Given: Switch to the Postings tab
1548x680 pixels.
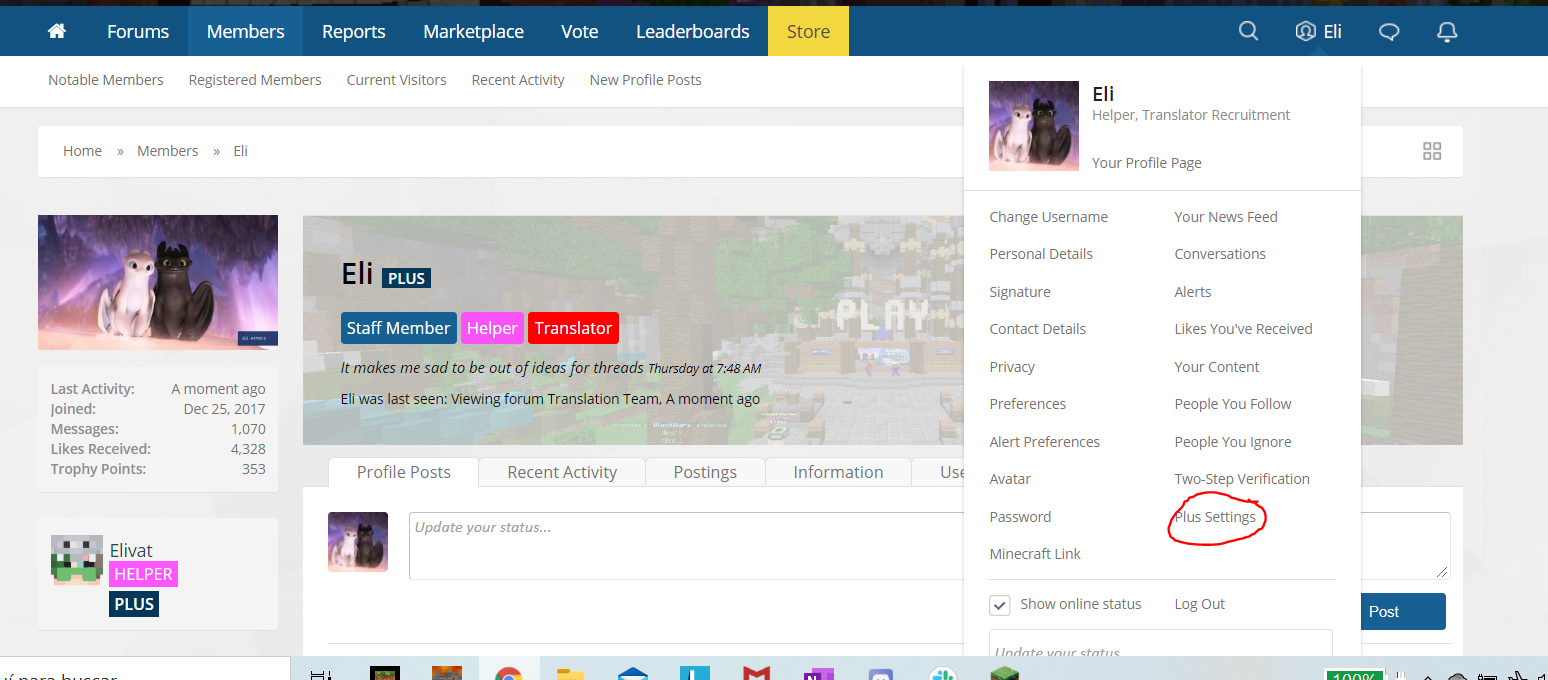Looking at the screenshot, I should tap(705, 472).
